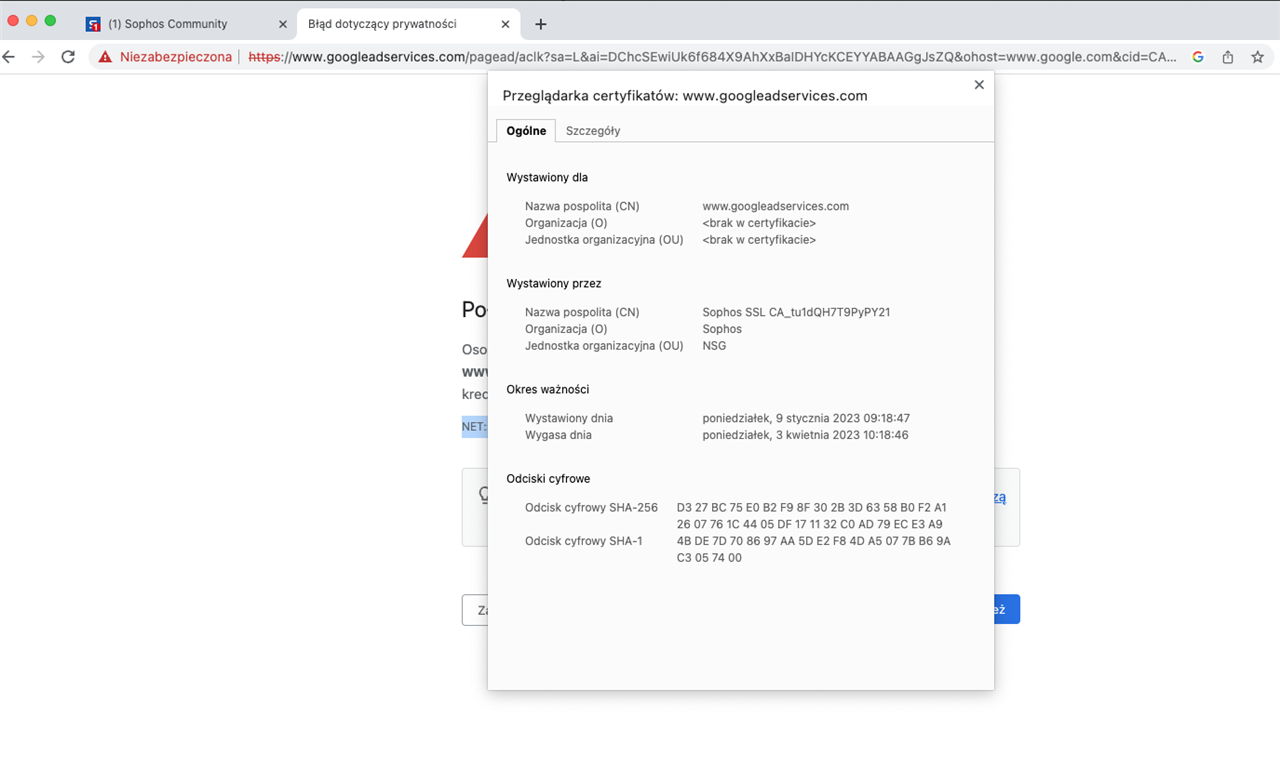Switch to the Szczegóły tab

(593, 130)
